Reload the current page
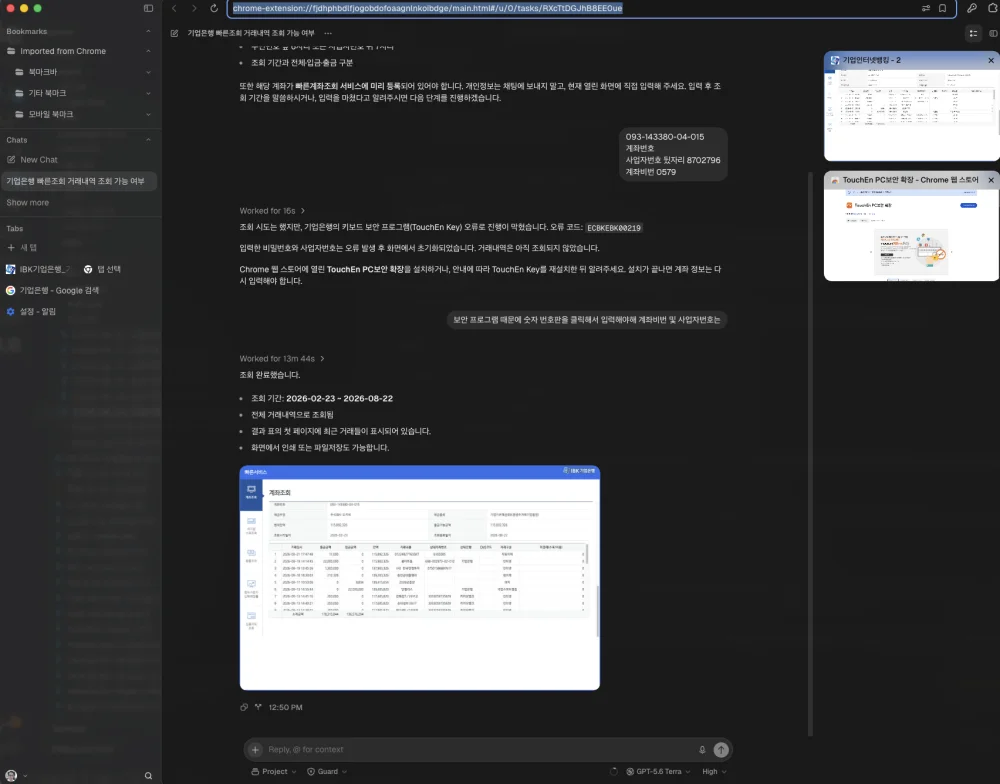Image resolution: width=1000 pixels, height=784 pixels. 214,8
